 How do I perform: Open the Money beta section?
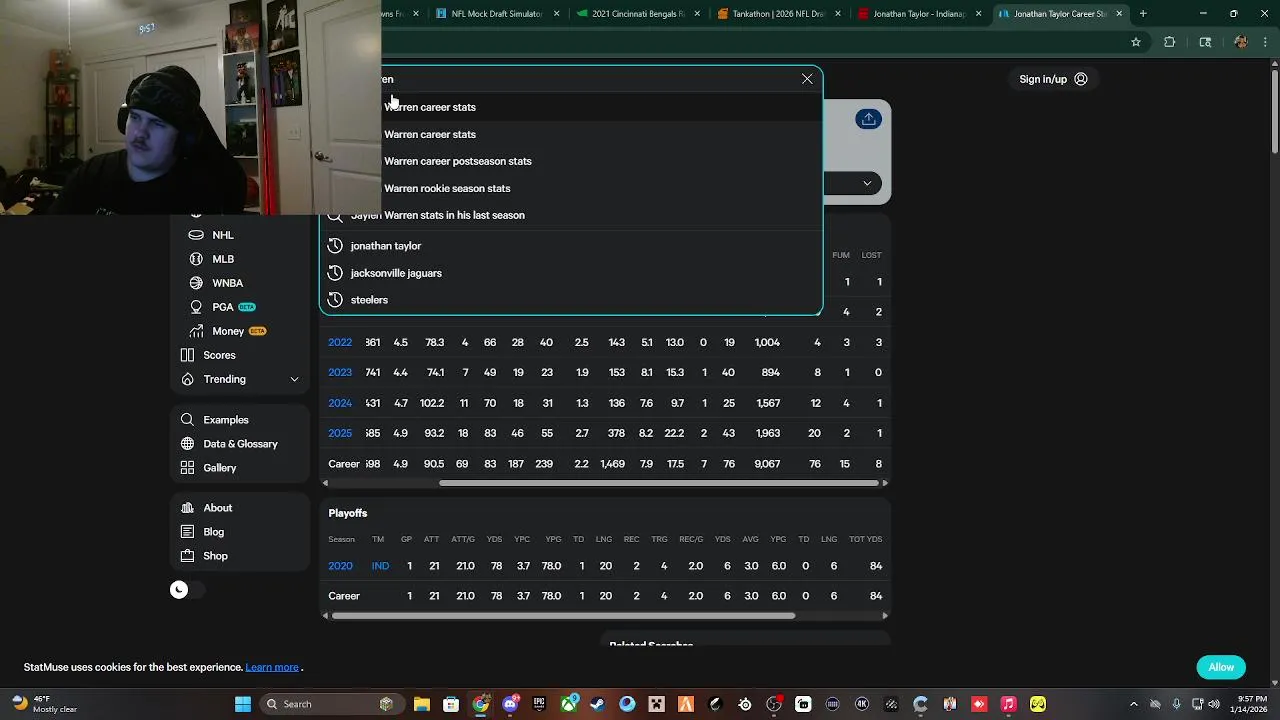click(227, 331)
